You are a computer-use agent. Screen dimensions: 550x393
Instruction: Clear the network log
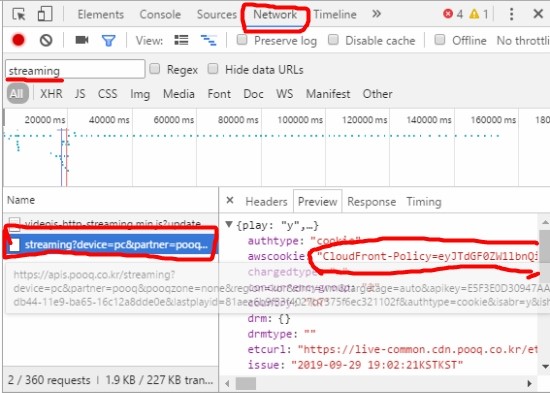(46, 40)
